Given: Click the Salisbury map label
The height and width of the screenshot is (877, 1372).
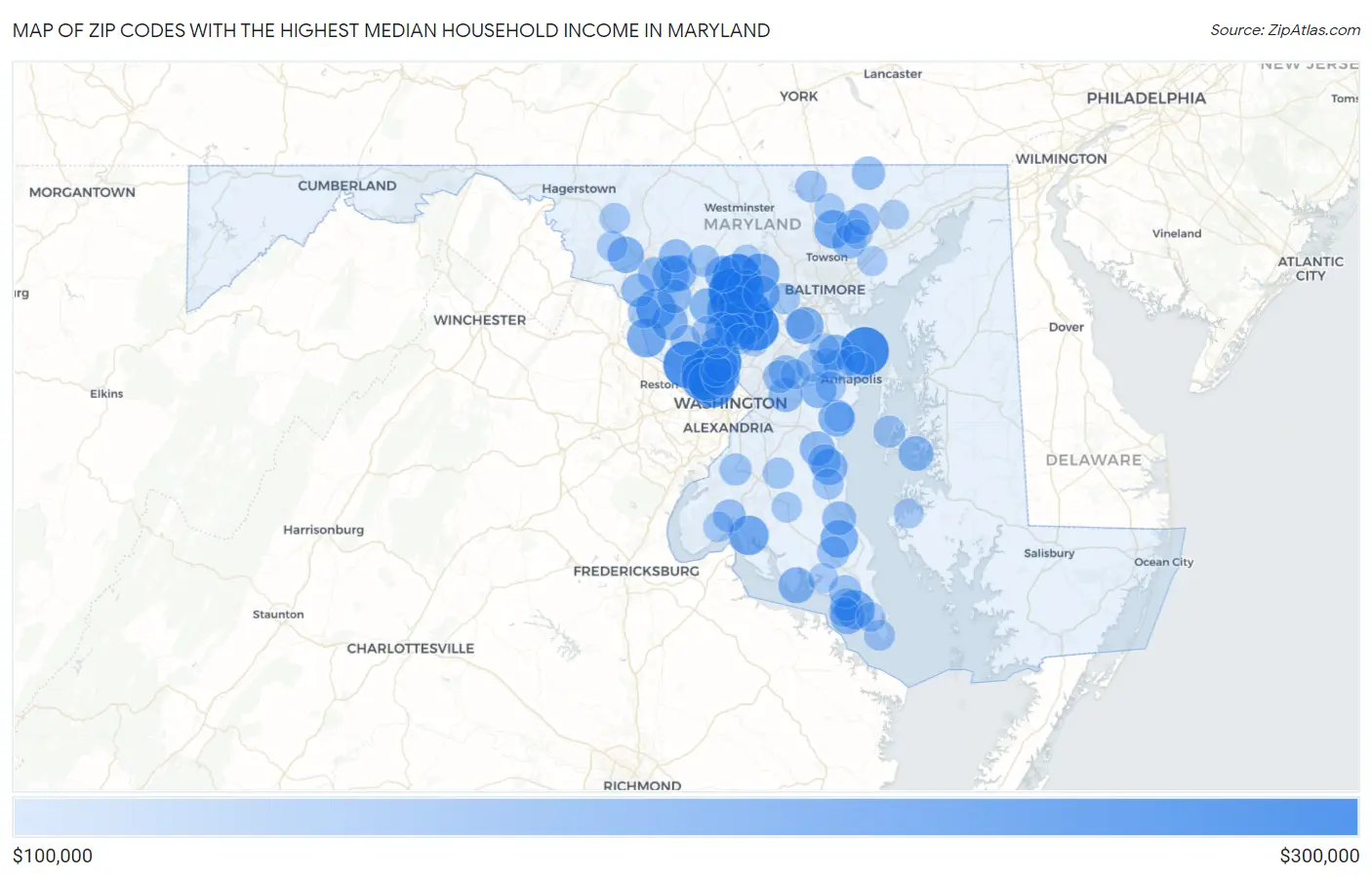Looking at the screenshot, I should [x=1049, y=553].
